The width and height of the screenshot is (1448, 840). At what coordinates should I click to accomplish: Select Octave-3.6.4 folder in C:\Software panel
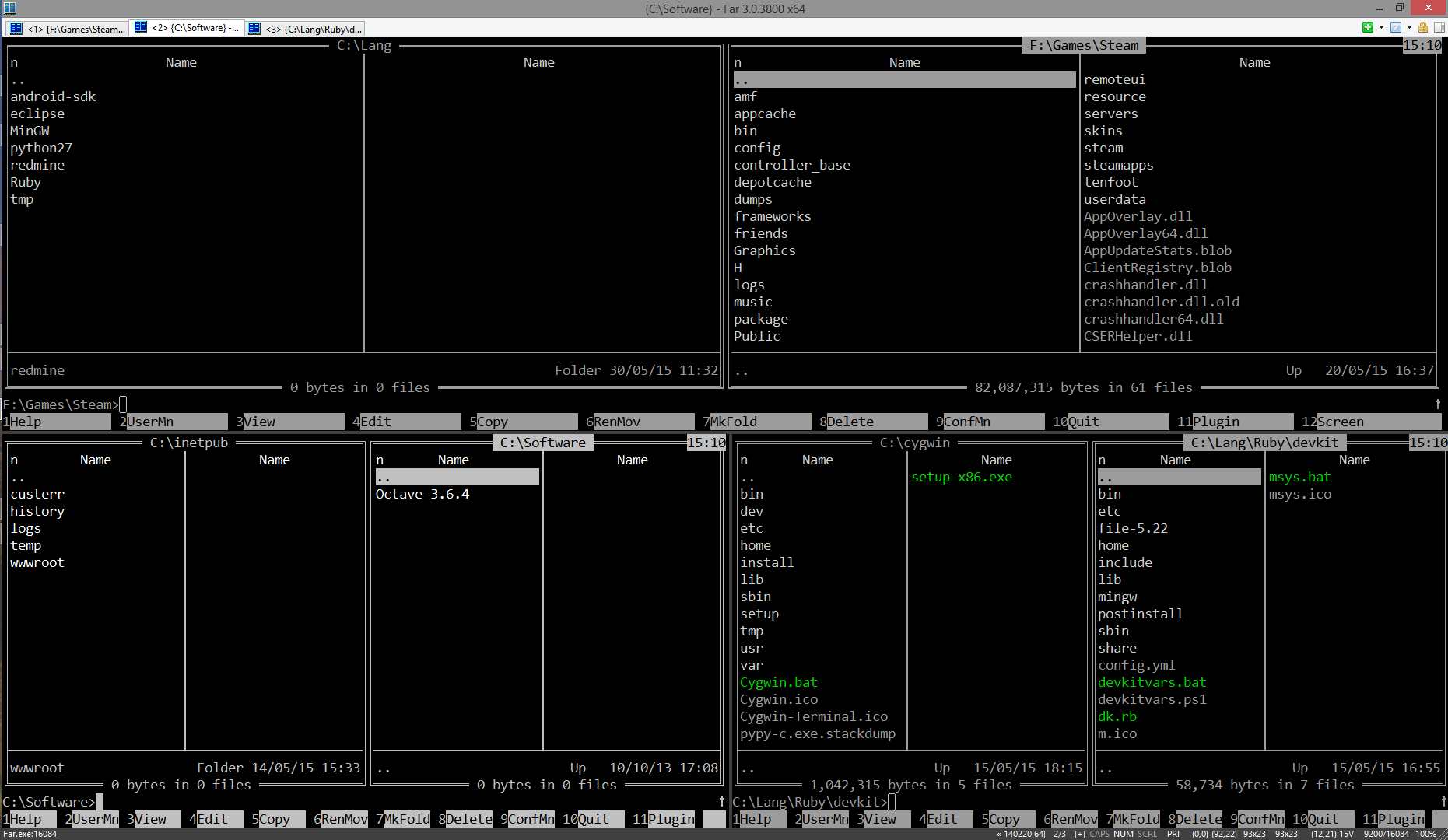(x=422, y=494)
